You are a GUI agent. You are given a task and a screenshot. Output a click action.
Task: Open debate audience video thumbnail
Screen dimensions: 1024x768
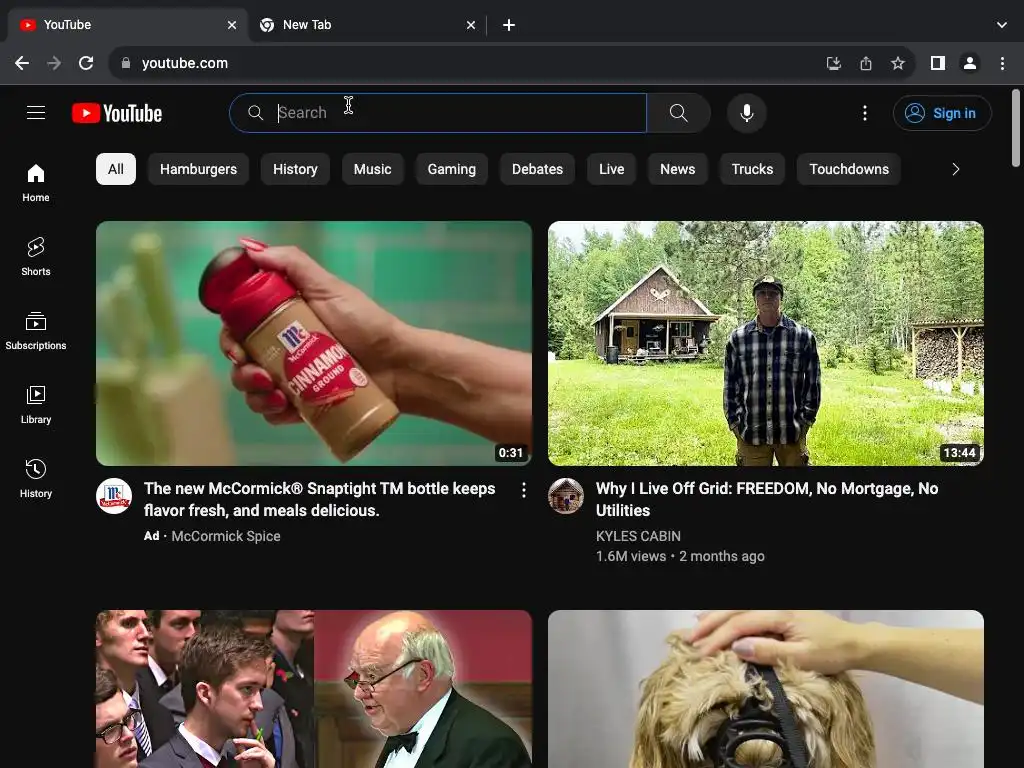coord(314,689)
